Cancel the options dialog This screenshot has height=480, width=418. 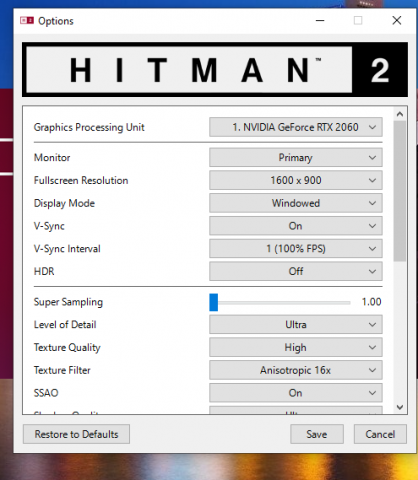[x=380, y=434]
